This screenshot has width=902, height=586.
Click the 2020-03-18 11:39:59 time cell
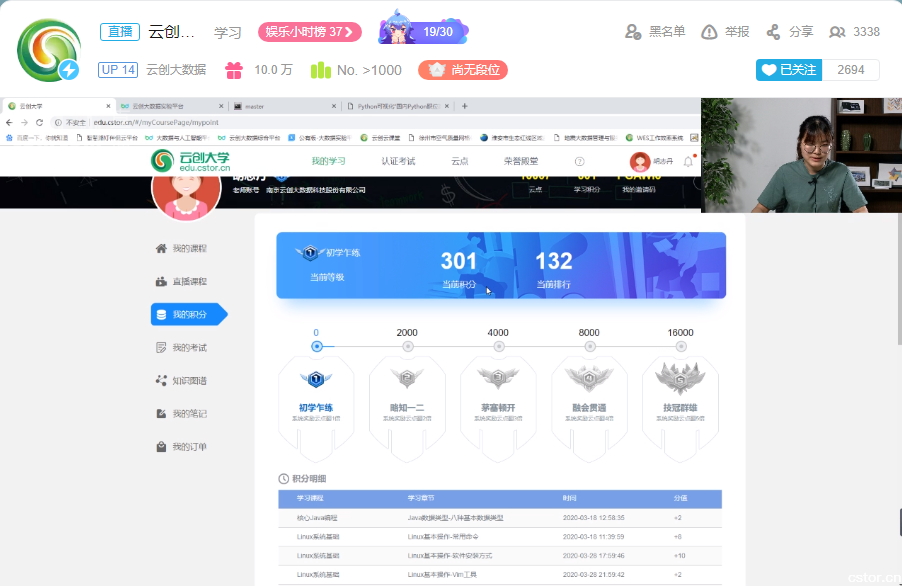point(593,537)
